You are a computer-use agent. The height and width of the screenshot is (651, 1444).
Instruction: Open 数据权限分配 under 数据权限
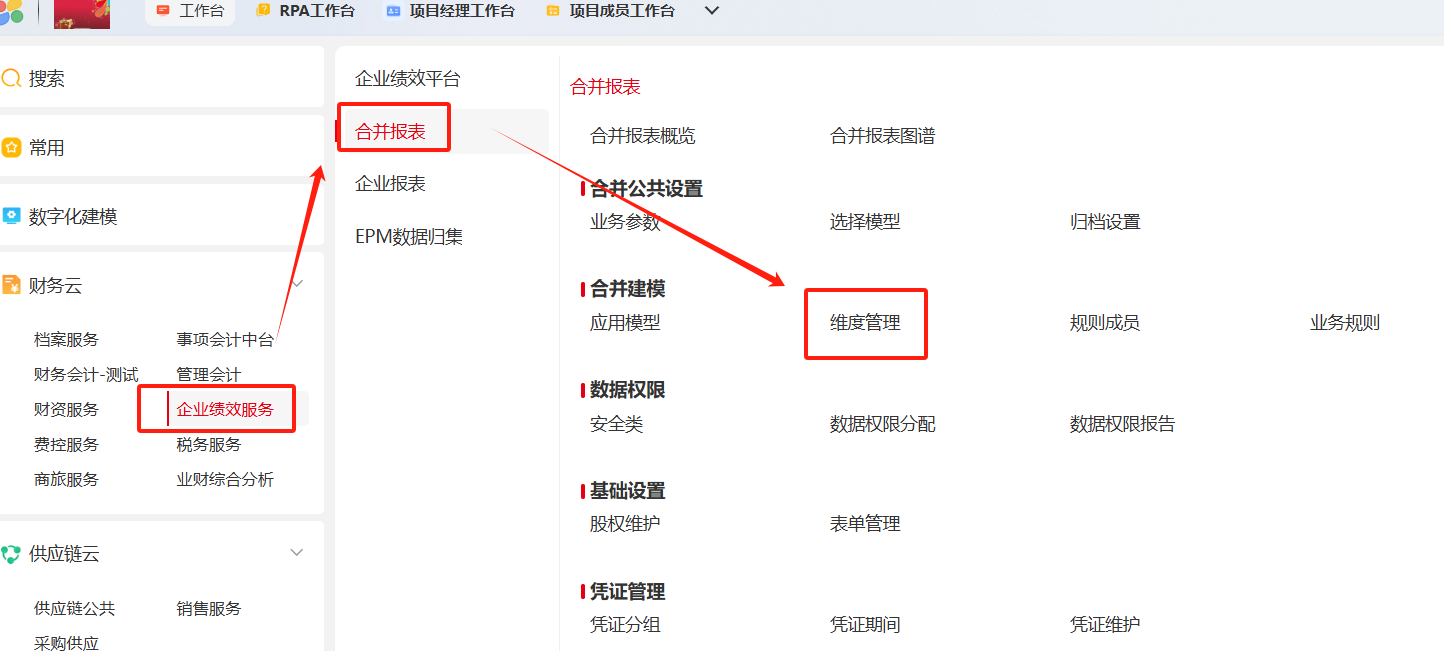tap(882, 424)
